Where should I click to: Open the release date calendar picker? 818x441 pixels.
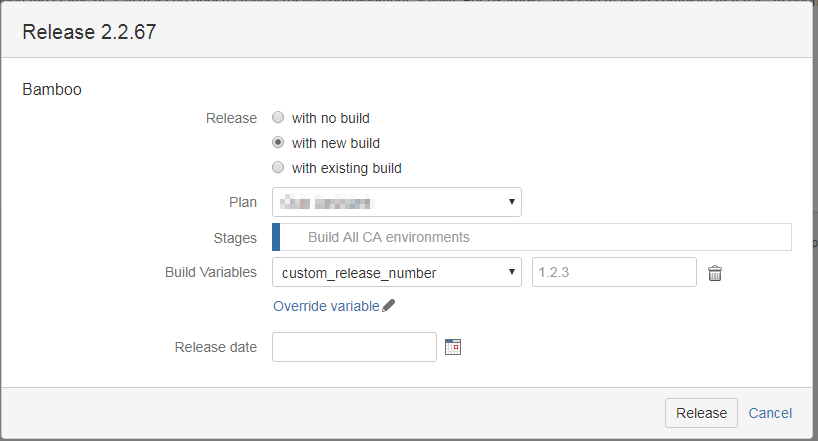(x=453, y=347)
